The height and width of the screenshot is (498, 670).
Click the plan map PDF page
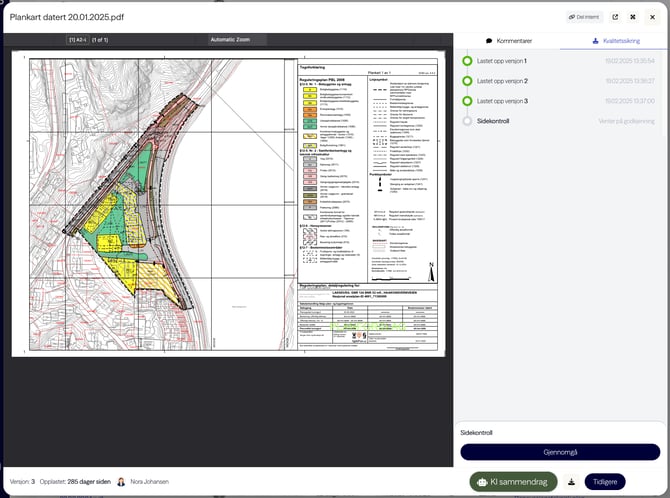click(x=229, y=203)
